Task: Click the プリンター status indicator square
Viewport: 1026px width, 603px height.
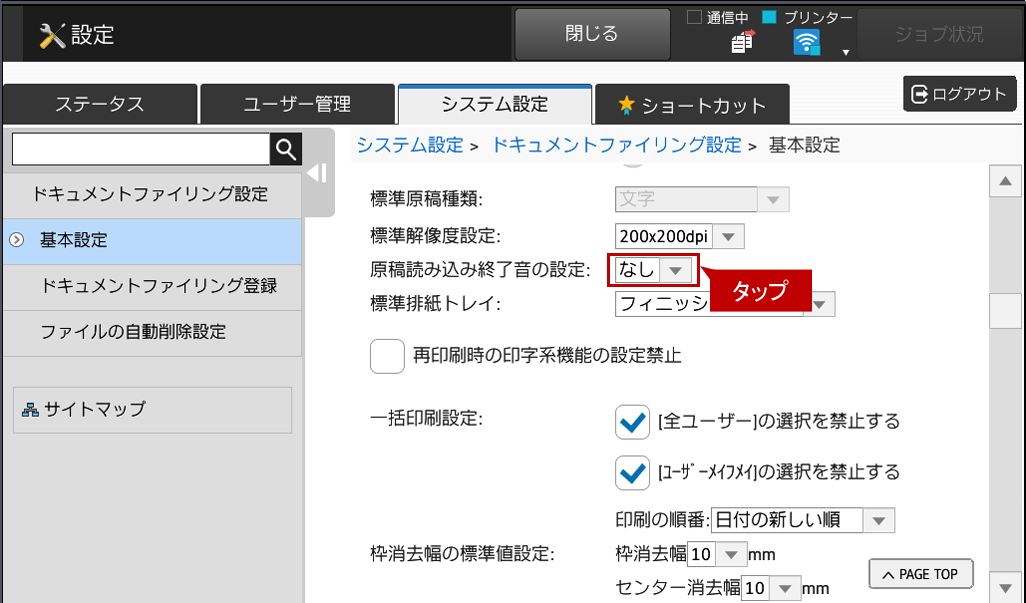Action: point(770,18)
